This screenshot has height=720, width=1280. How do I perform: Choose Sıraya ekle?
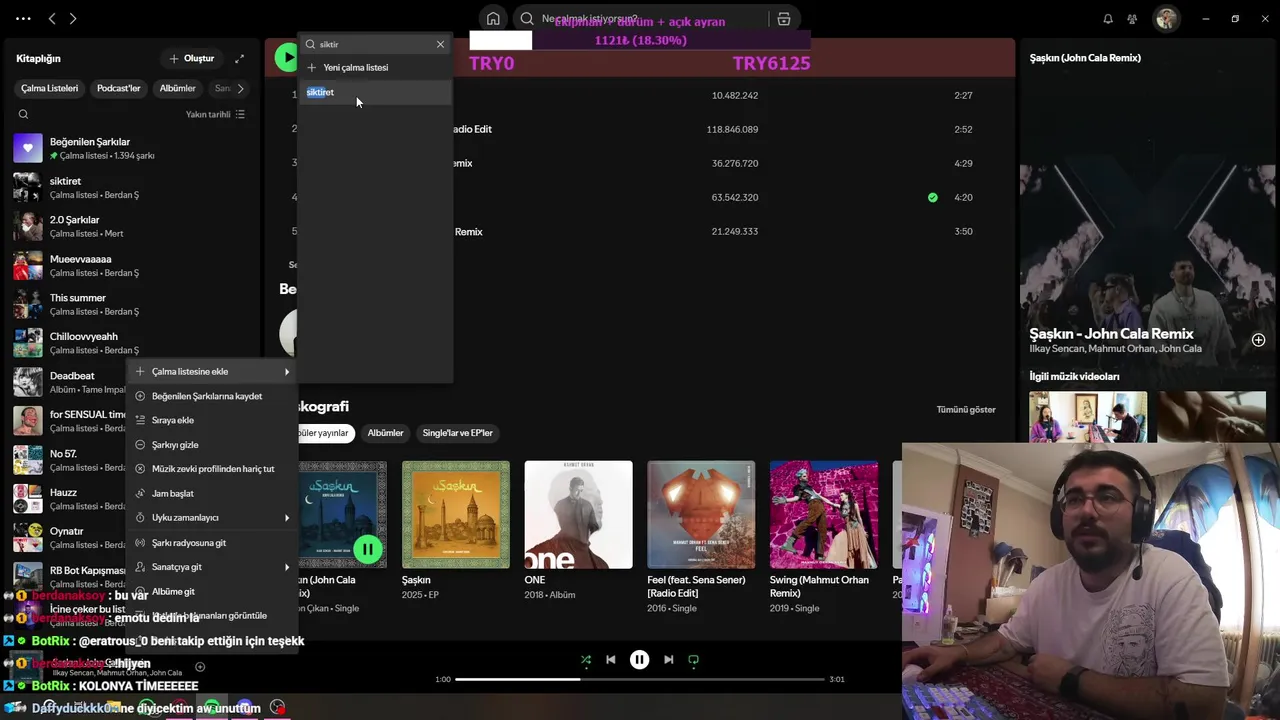coord(212,420)
